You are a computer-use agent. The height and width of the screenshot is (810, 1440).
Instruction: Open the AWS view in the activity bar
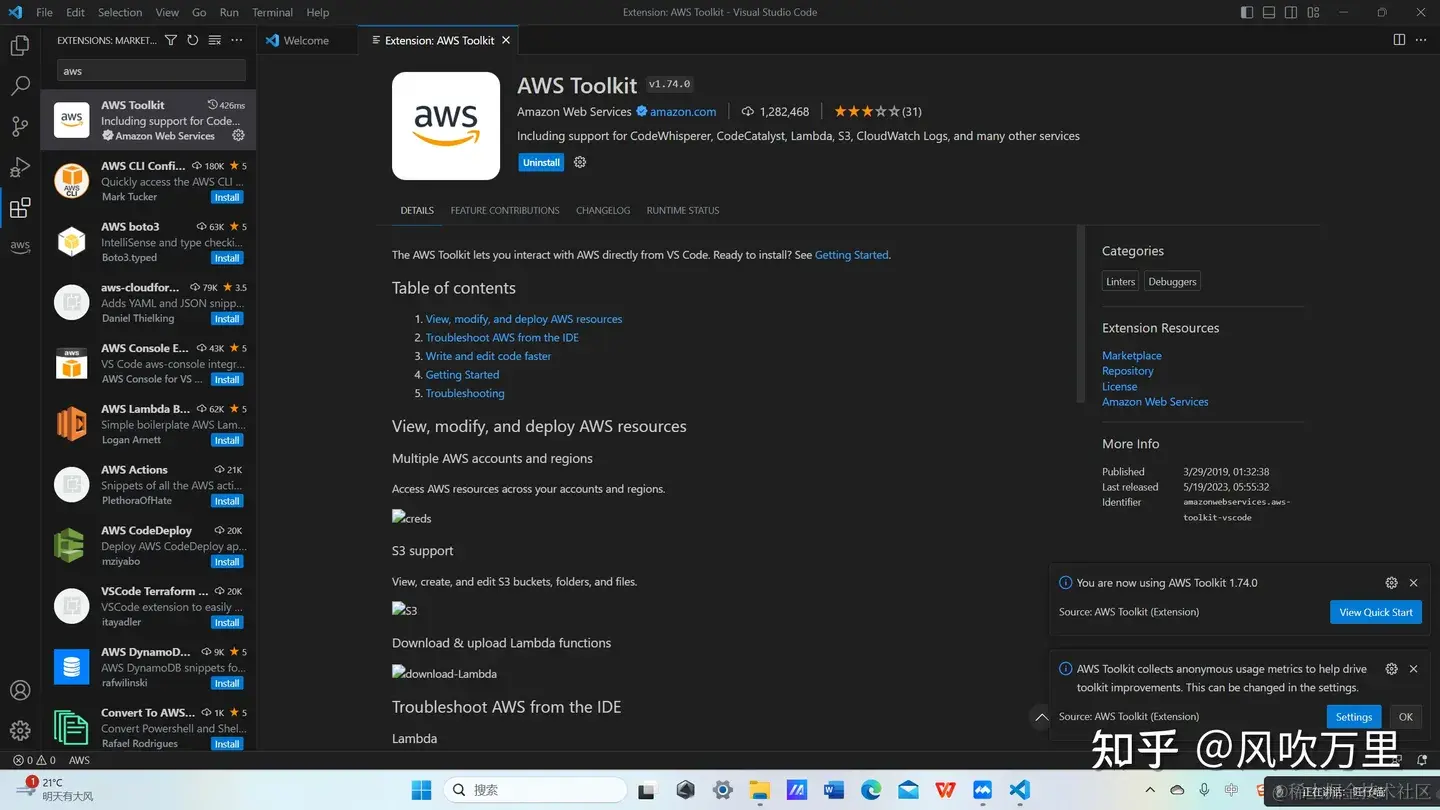click(20, 246)
